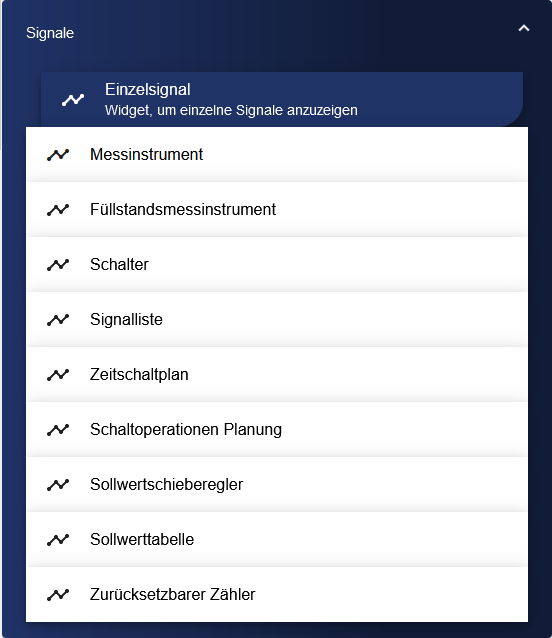Image resolution: width=552 pixels, height=638 pixels.
Task: Open the Einzelsignal widget dropdown
Action: pos(282,99)
